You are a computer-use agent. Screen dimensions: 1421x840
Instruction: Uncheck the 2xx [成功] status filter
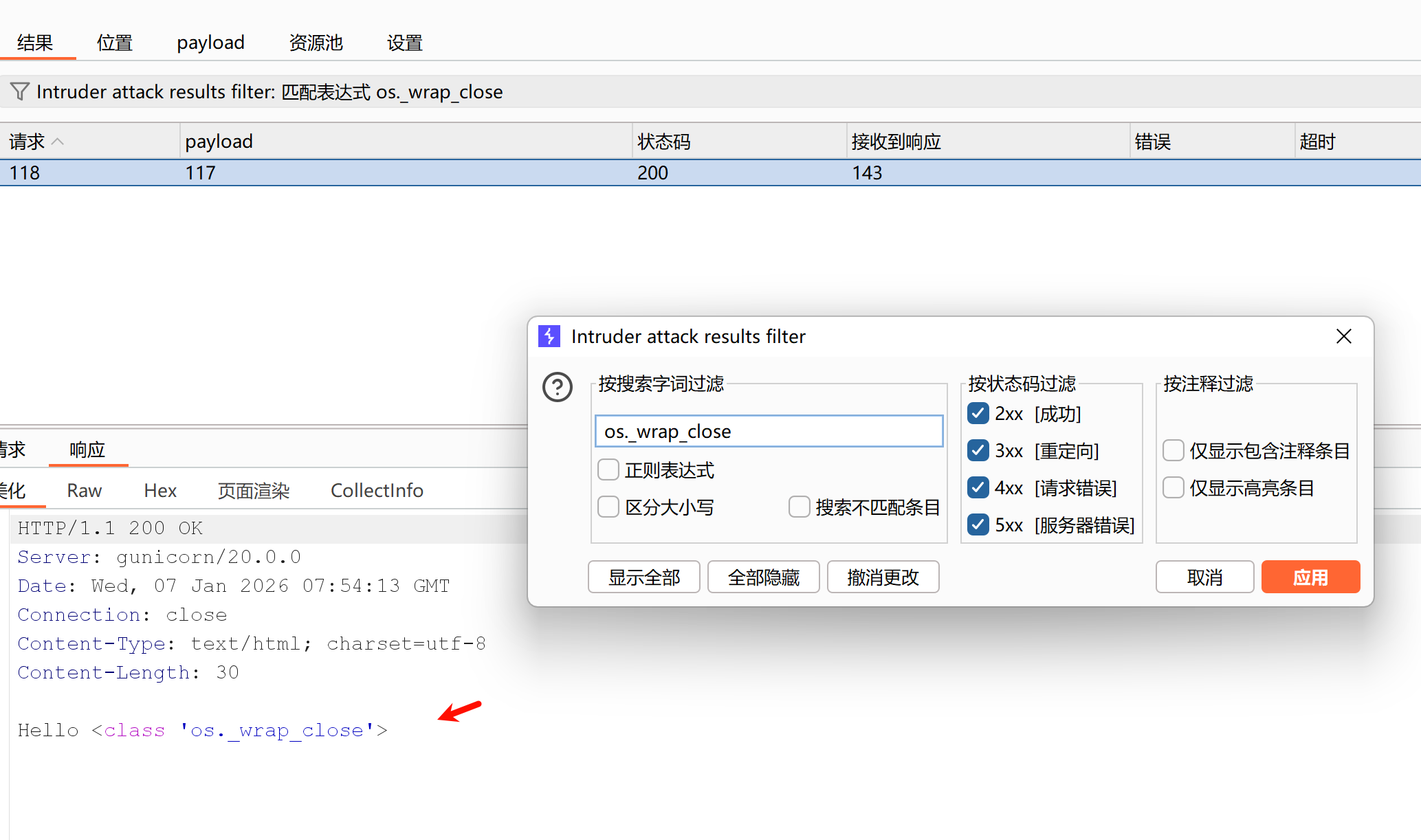click(978, 414)
